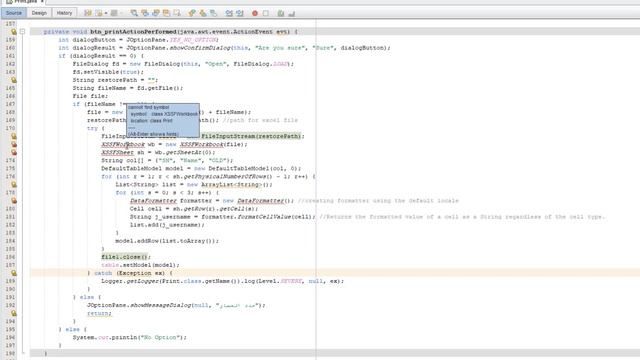Click the Shift Line Left icon
The image size is (640, 360).
[x=229, y=13]
